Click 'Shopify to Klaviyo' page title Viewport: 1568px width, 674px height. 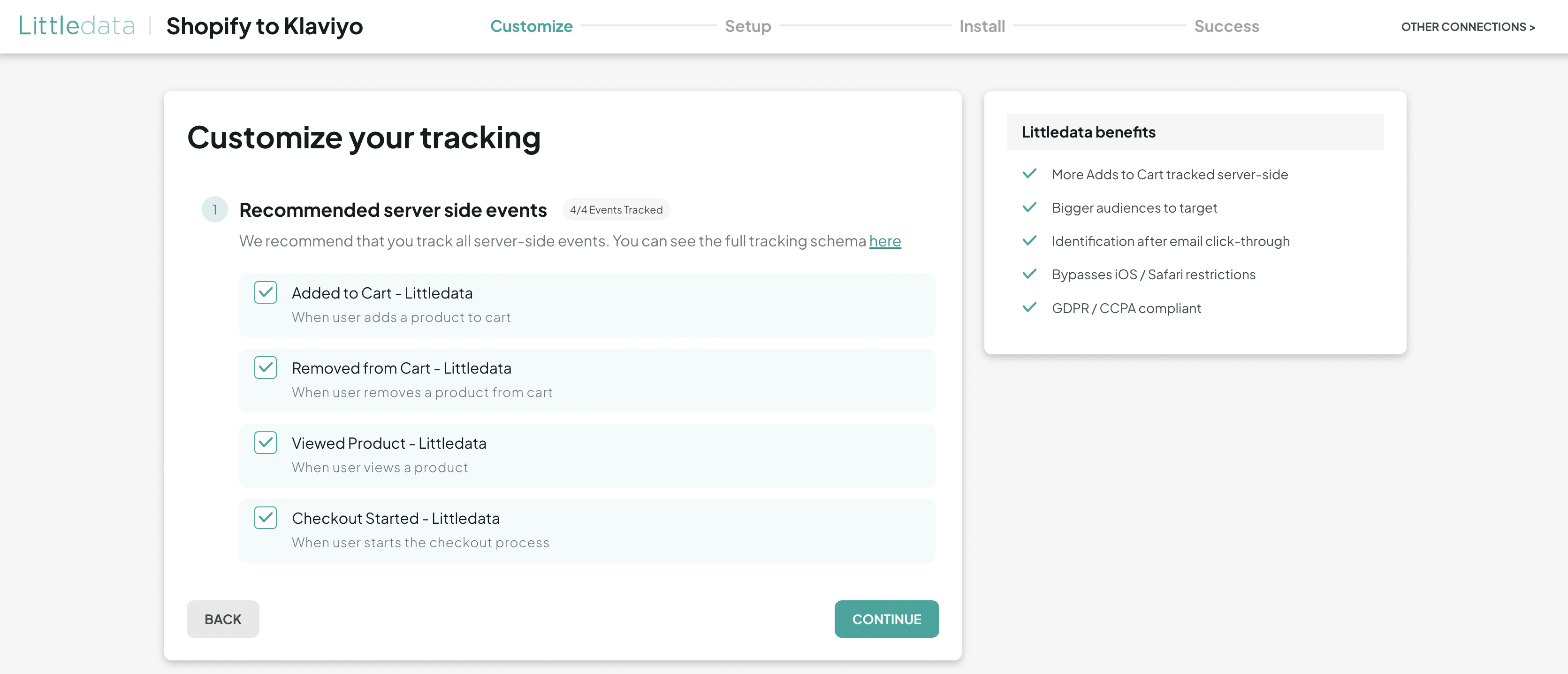pos(264,26)
